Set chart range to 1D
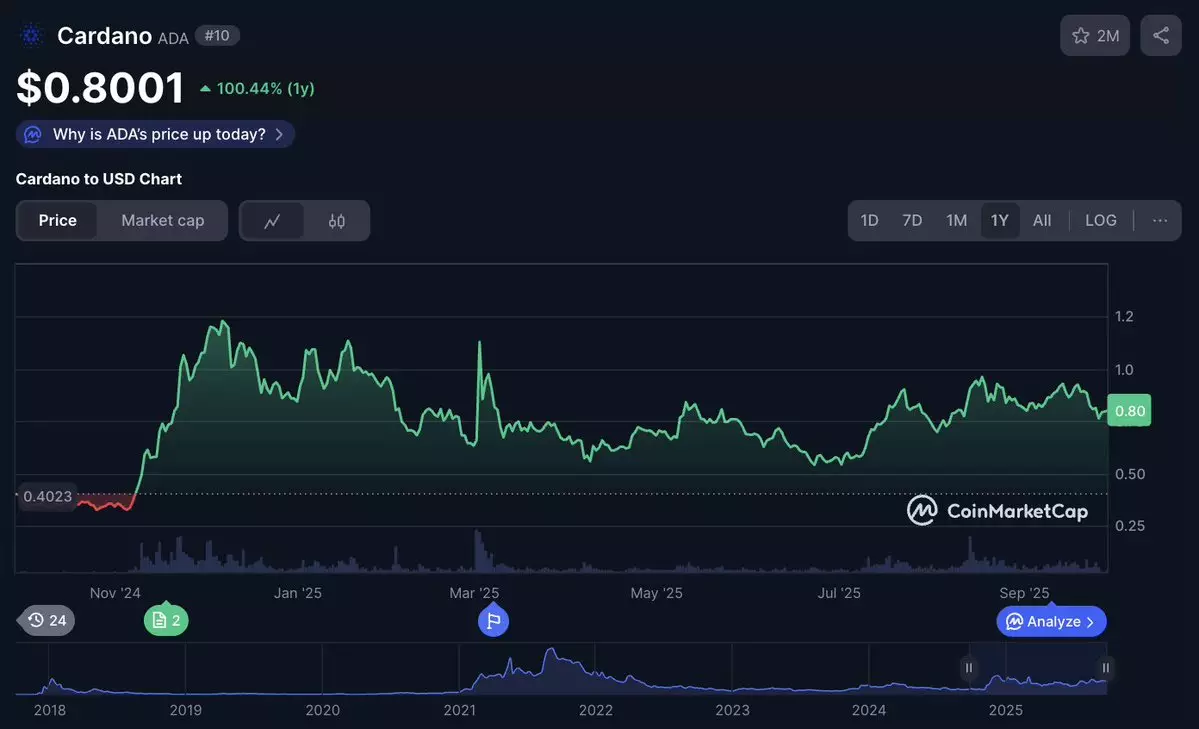Image resolution: width=1199 pixels, height=729 pixels. [869, 220]
